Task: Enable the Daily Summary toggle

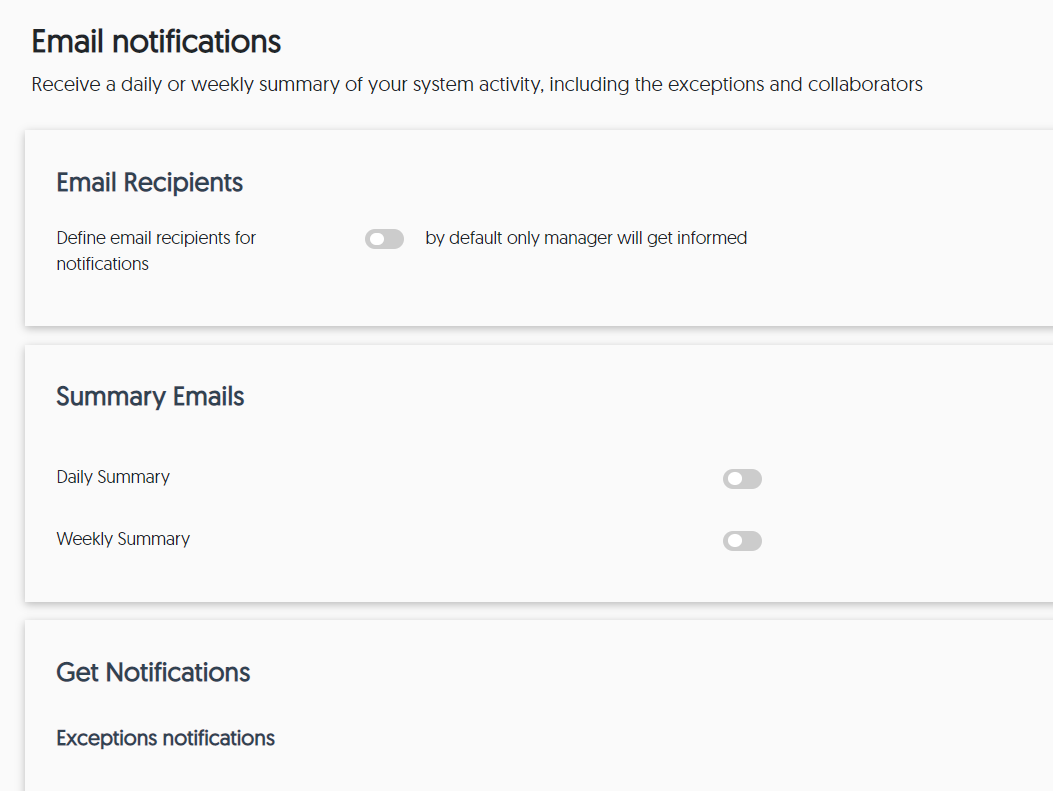Action: tap(742, 479)
